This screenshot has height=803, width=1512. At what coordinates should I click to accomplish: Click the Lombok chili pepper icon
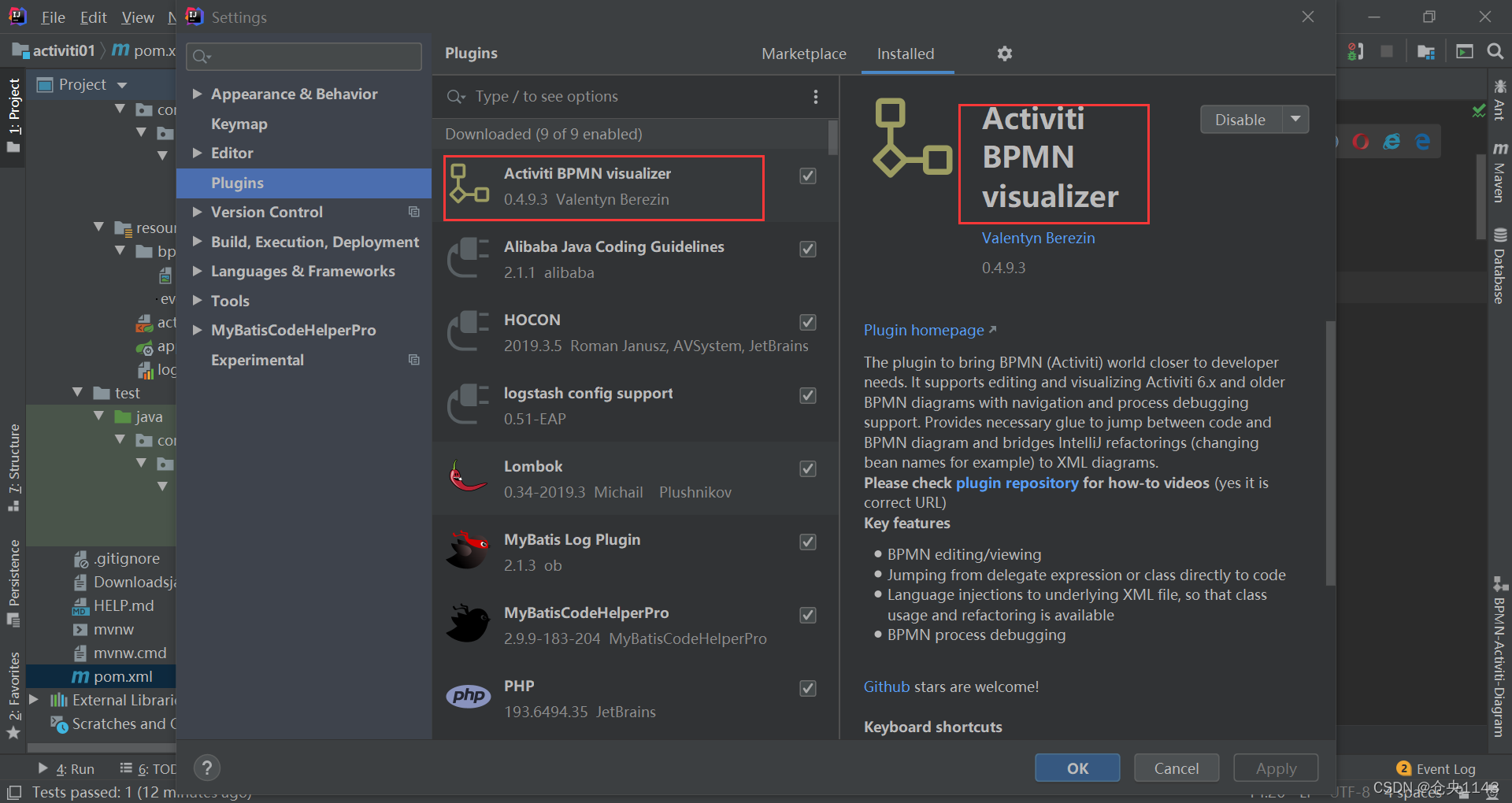[468, 476]
